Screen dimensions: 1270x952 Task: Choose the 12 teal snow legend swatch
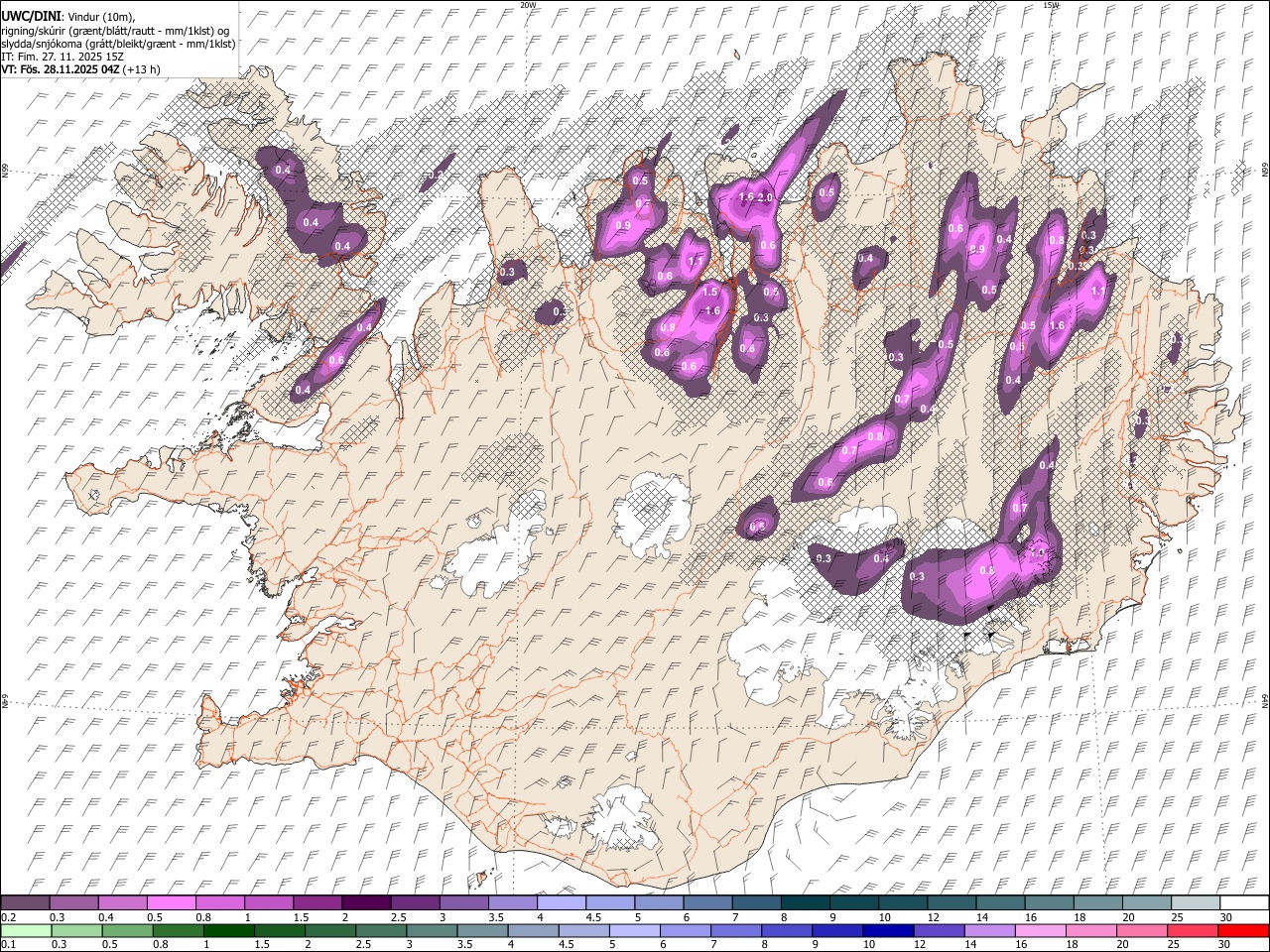coord(952,903)
